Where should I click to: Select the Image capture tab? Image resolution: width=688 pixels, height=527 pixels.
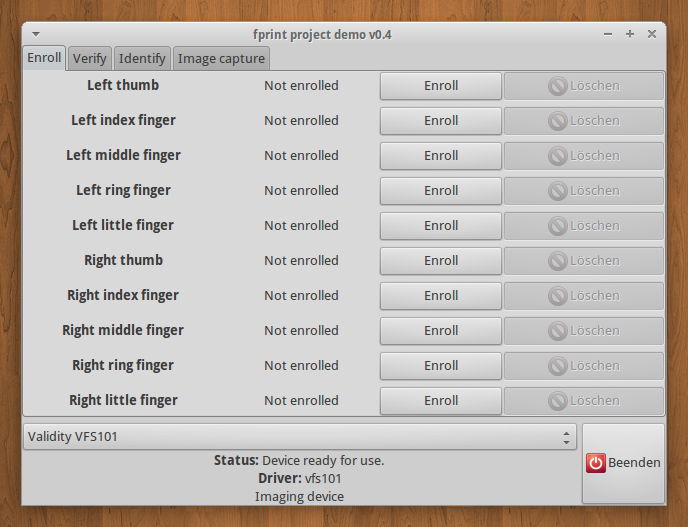click(221, 59)
